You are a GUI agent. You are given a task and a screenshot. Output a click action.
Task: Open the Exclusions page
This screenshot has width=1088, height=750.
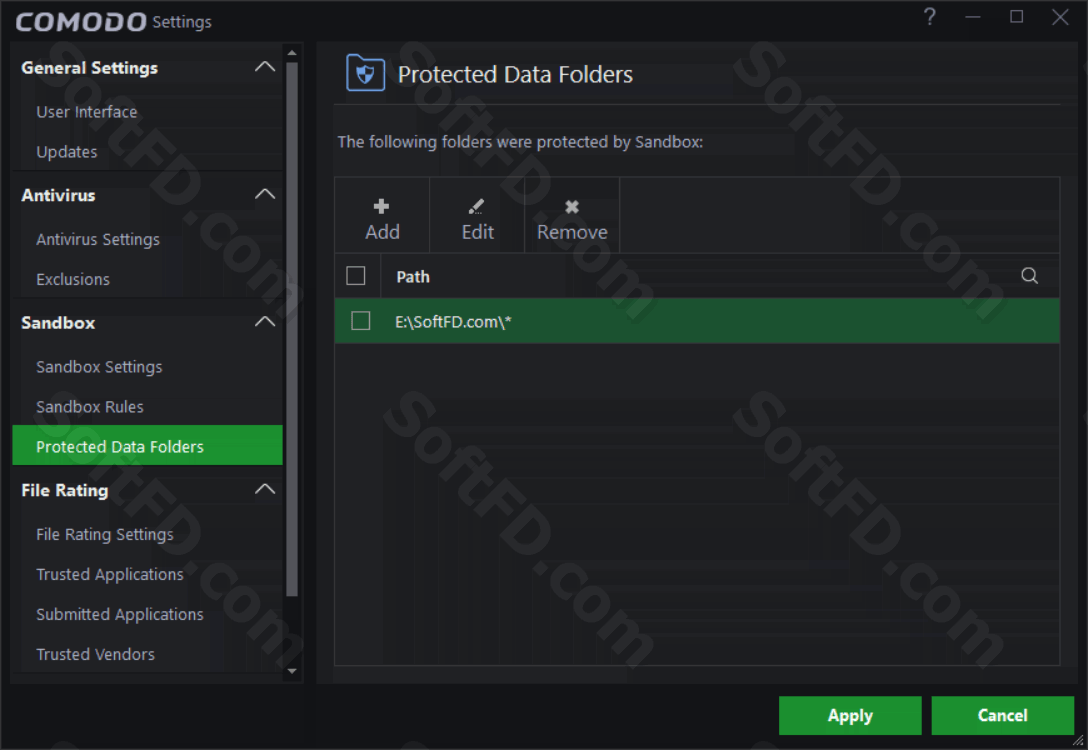click(73, 280)
